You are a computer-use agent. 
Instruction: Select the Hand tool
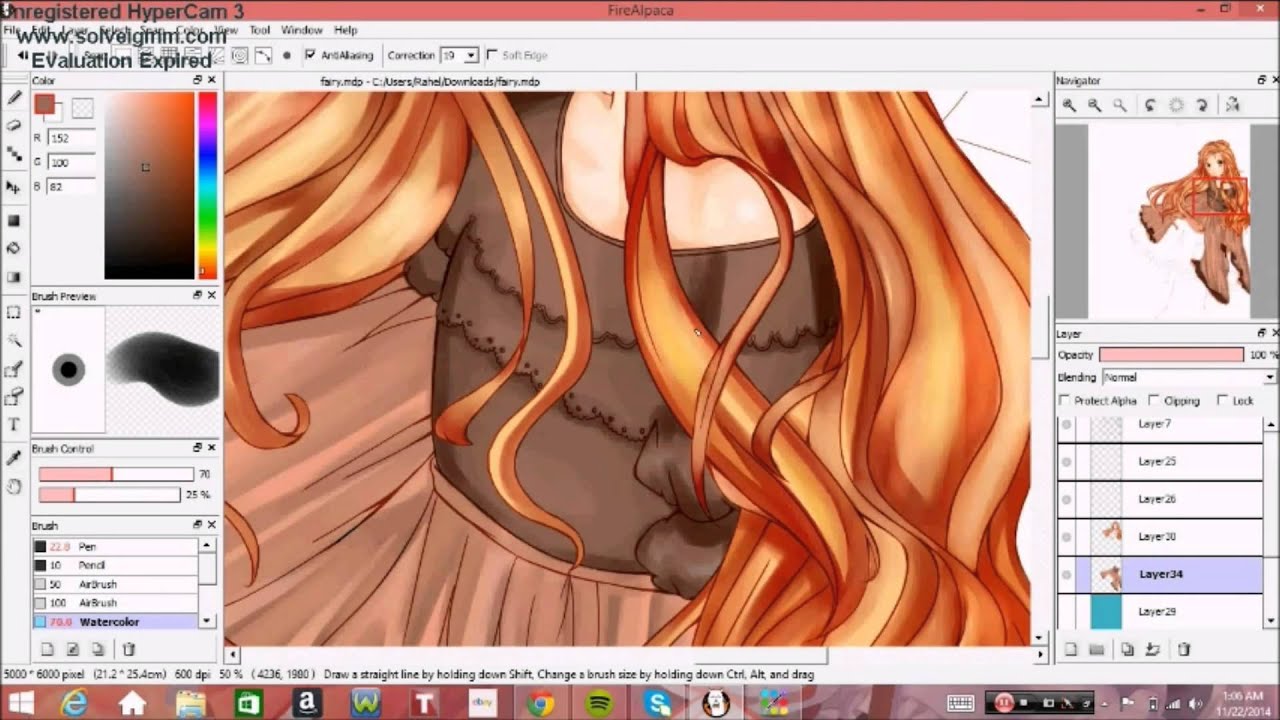(x=14, y=486)
